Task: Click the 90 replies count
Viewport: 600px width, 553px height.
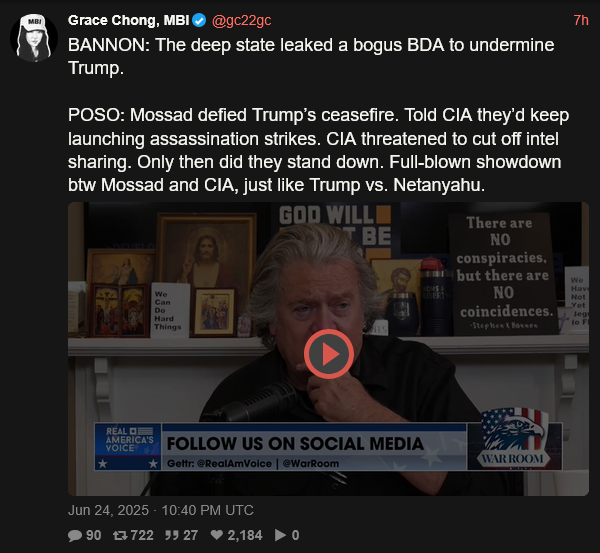Action: click(93, 535)
